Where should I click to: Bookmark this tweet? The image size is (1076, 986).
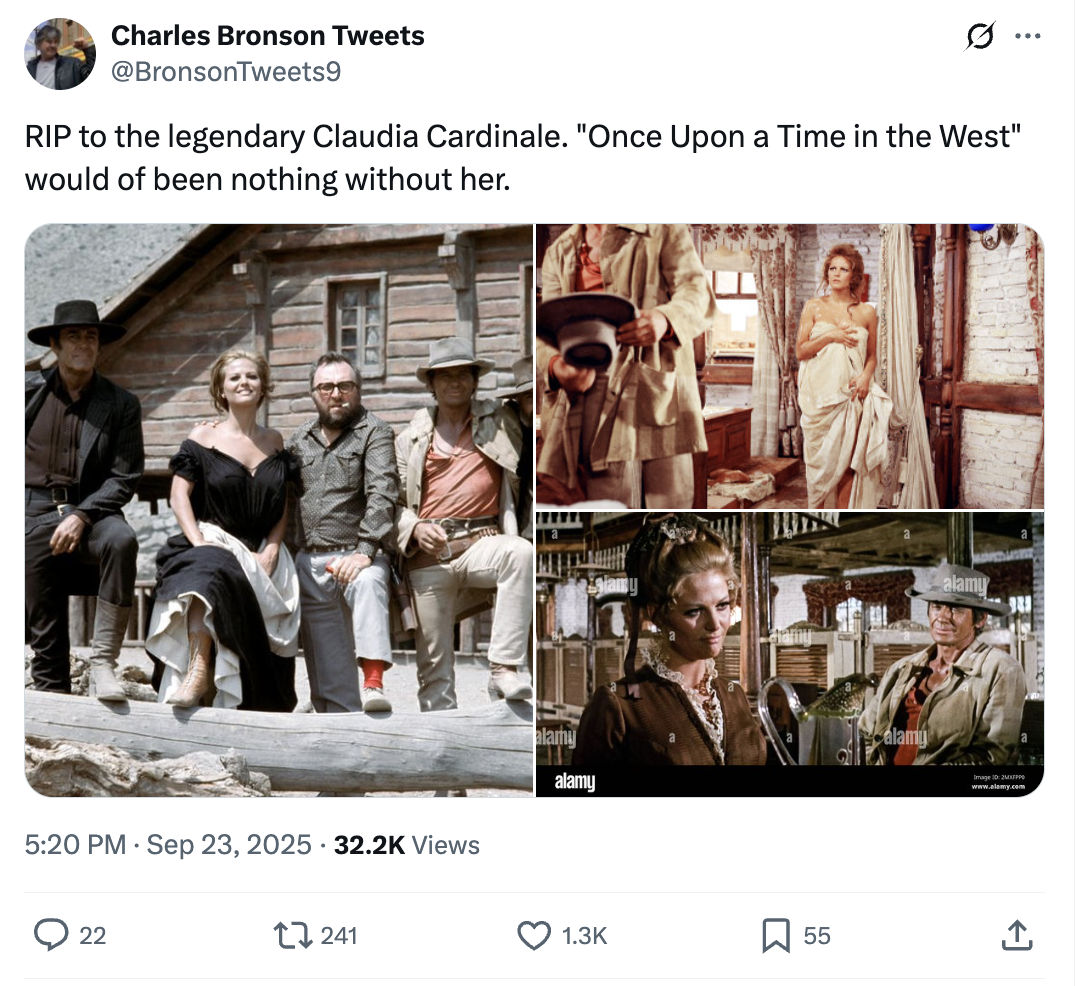pos(776,935)
